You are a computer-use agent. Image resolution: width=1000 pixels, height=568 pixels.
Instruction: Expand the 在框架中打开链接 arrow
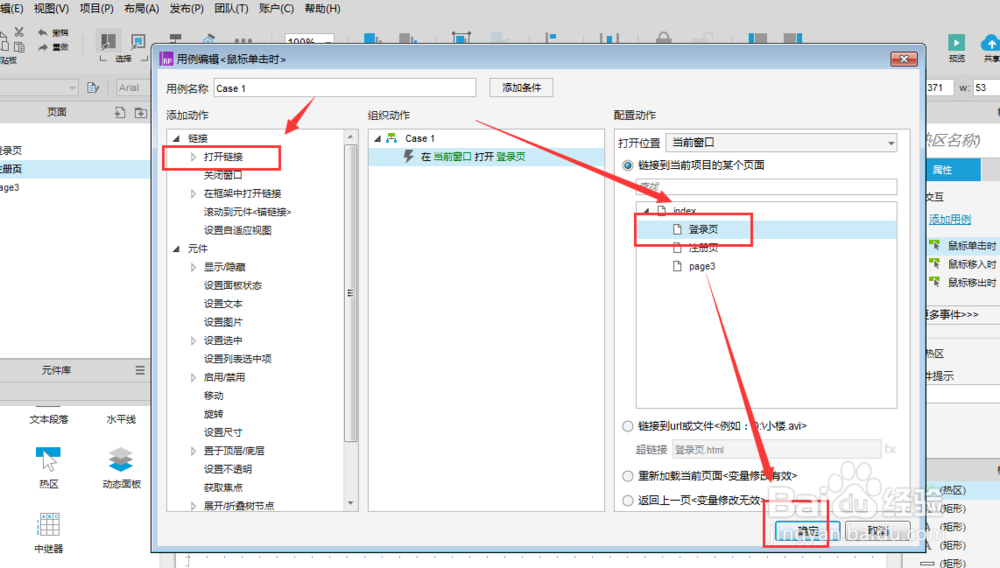tap(193, 194)
